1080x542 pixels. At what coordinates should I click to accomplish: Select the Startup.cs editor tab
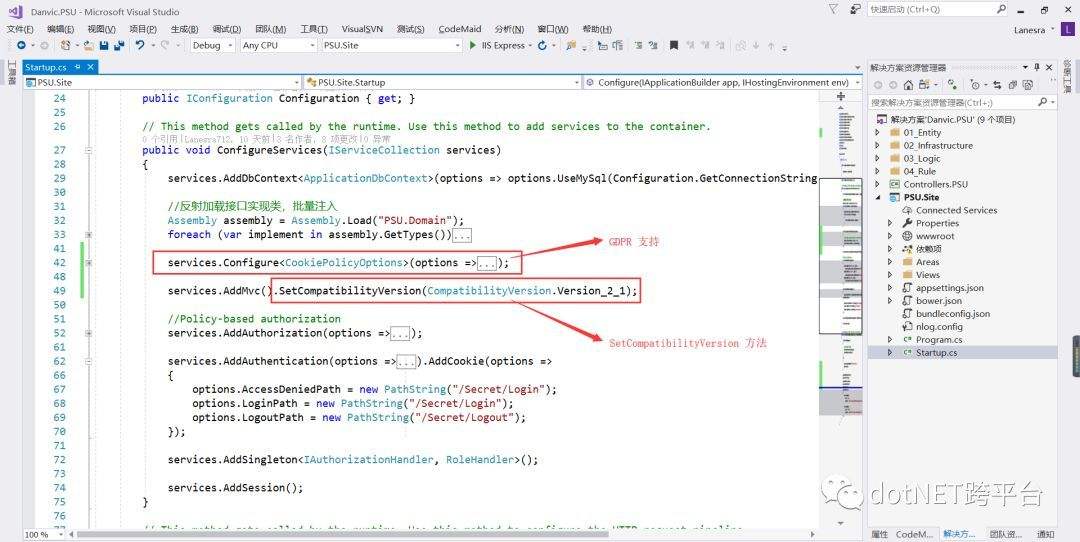click(x=46, y=67)
